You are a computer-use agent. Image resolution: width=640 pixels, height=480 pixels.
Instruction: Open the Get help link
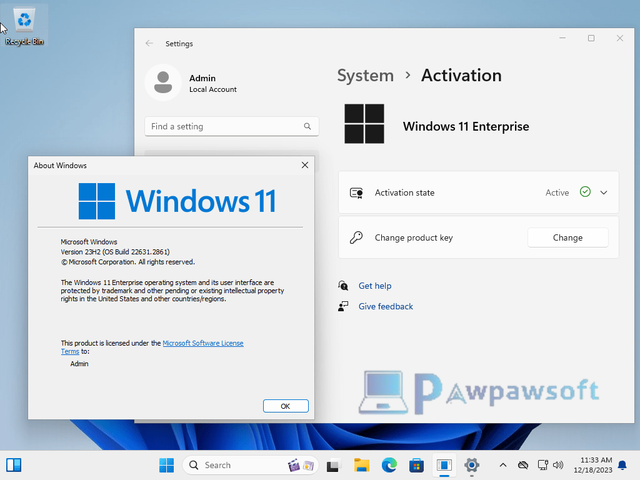point(375,286)
